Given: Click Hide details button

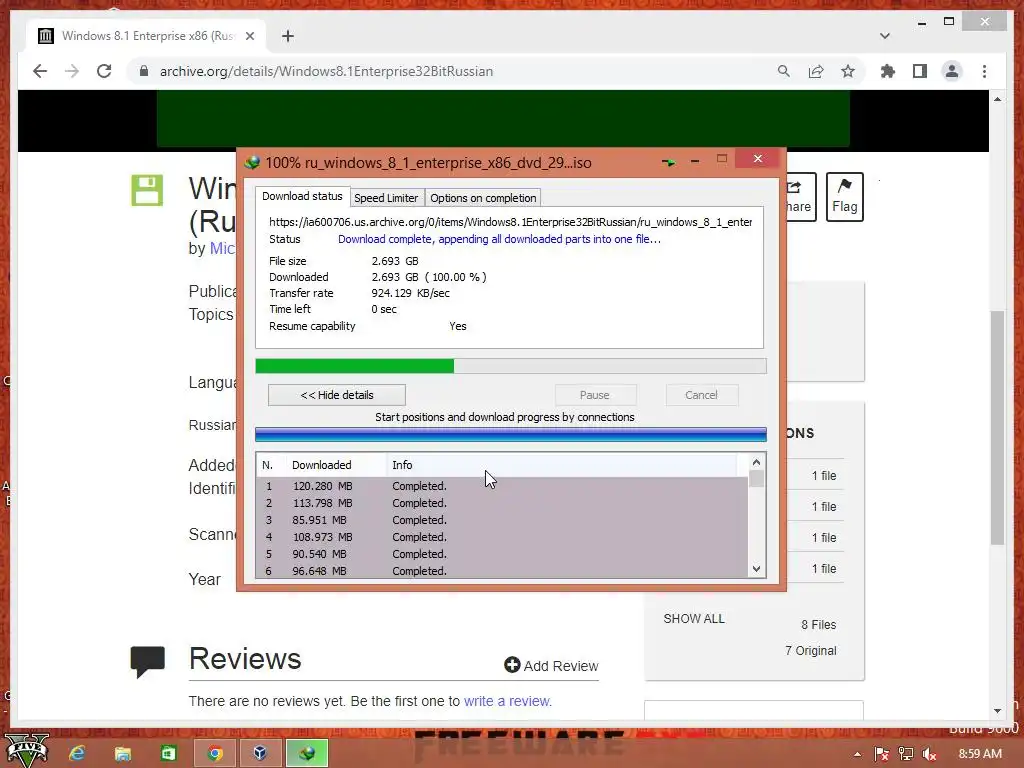Looking at the screenshot, I should tap(337, 395).
